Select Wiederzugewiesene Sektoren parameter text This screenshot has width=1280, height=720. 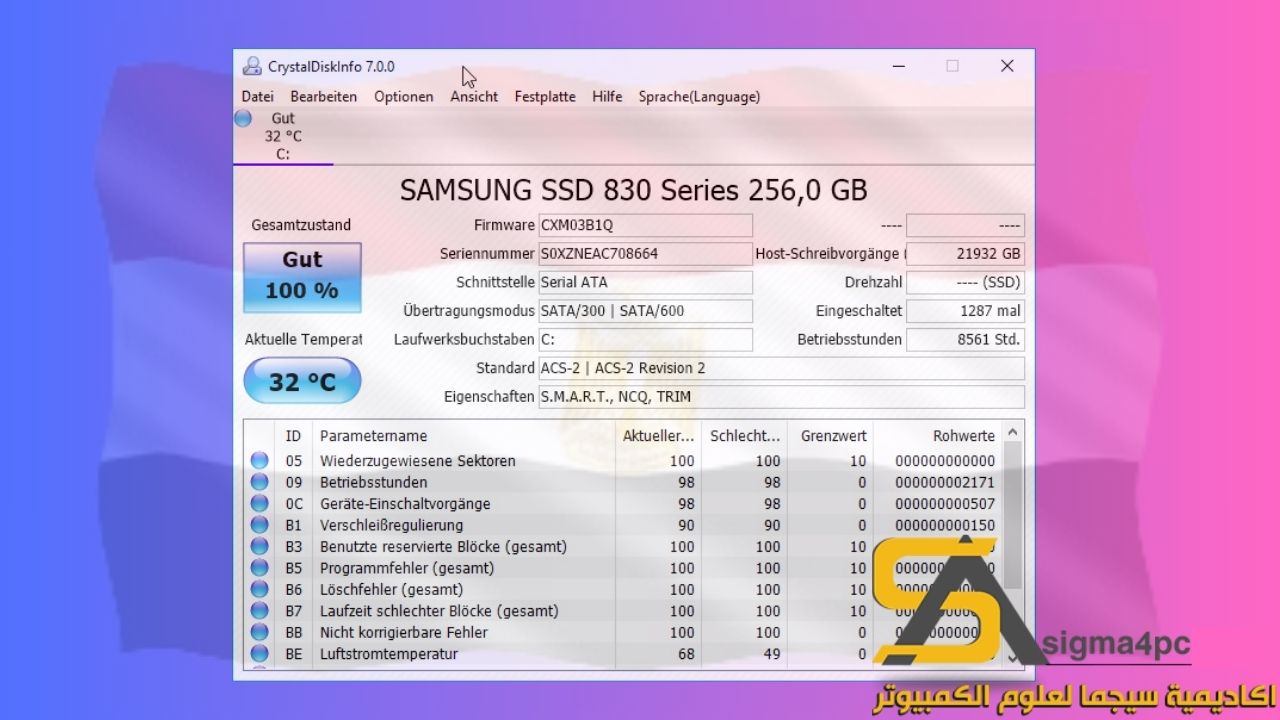(418, 461)
